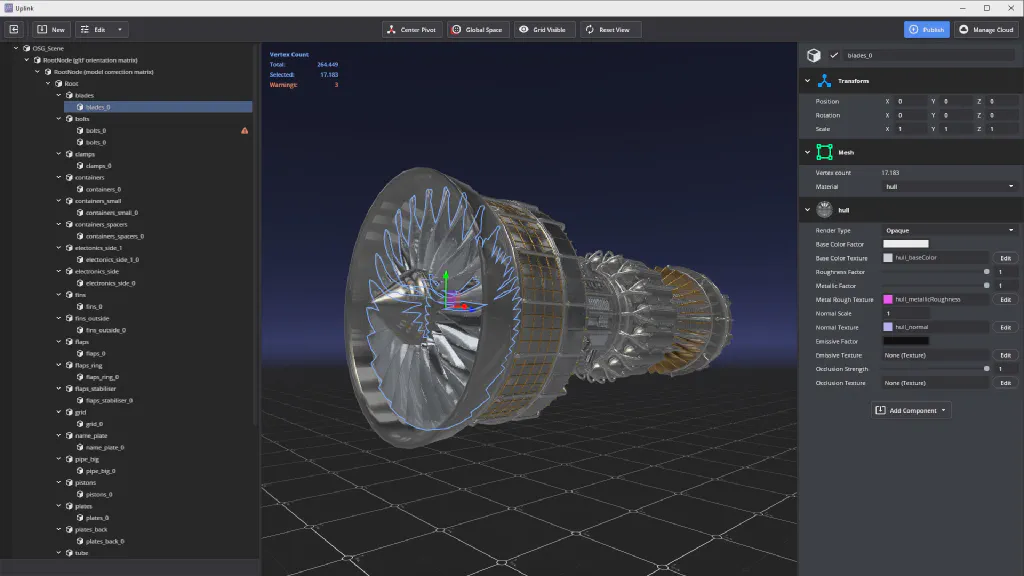The height and width of the screenshot is (576, 1024).
Task: Select pistons_0 in the scene tree
Action: click(x=97, y=494)
